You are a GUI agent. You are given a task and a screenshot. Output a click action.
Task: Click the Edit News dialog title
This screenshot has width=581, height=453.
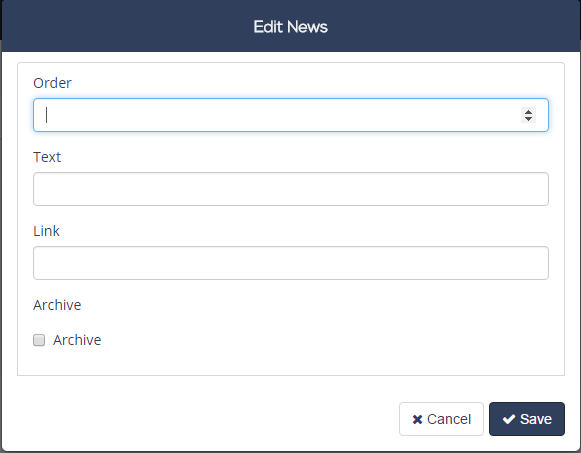coord(290,27)
